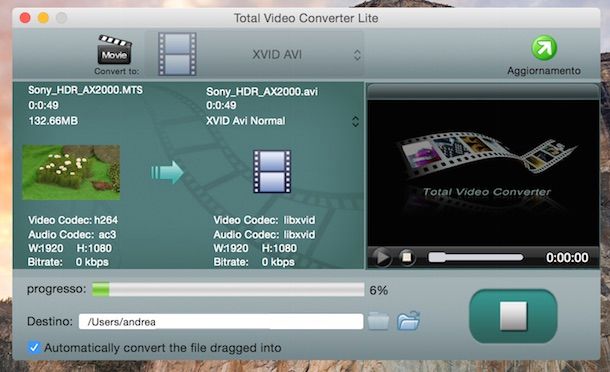The image size is (610, 372).
Task: Click the gray folder icon next to Destino
Action: click(x=378, y=321)
